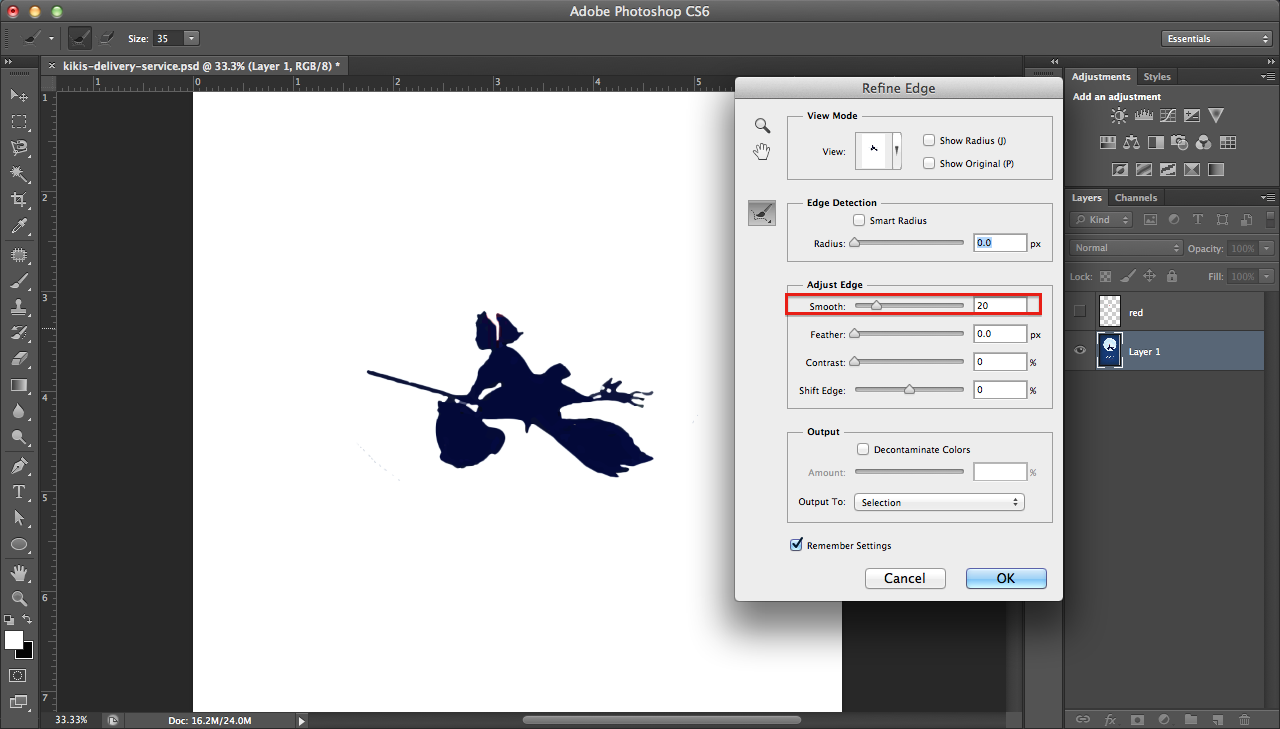Screen dimensions: 1280x729
Task: Switch to the Channels tab
Action: click(x=1136, y=198)
